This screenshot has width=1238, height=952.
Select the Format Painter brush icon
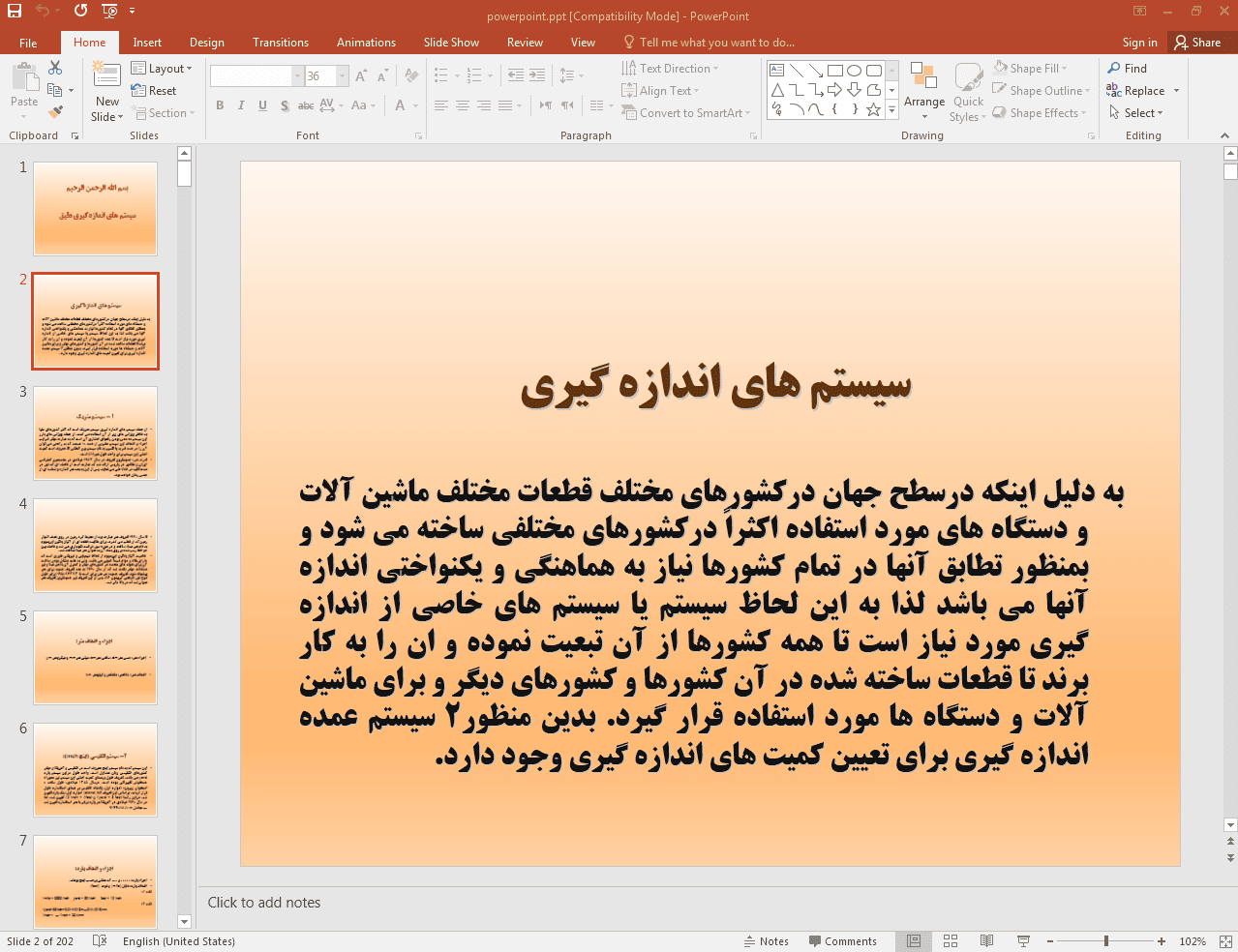click(x=55, y=113)
